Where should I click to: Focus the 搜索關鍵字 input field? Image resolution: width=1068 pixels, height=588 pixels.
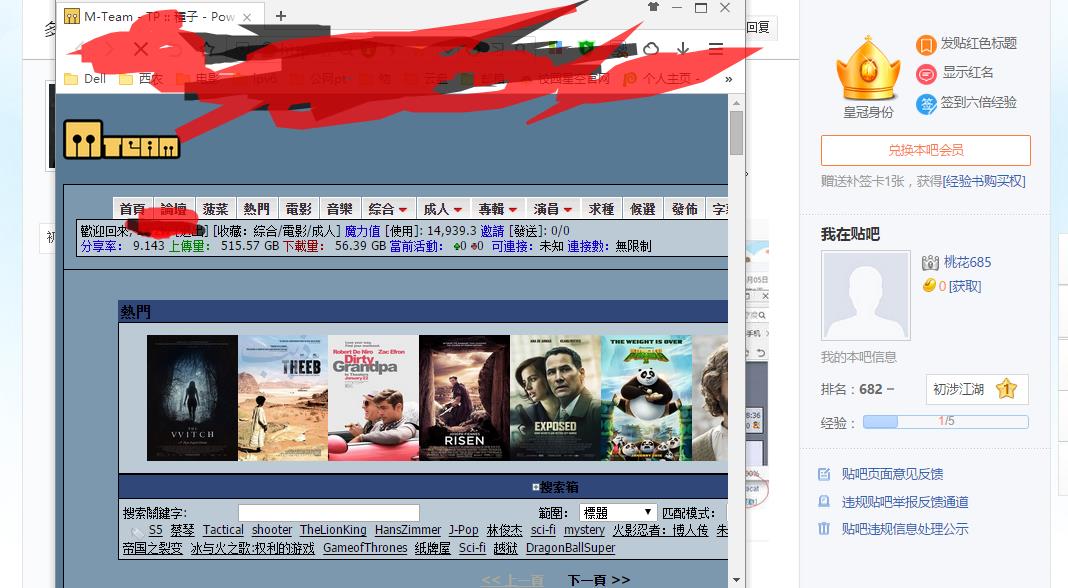coord(328,513)
